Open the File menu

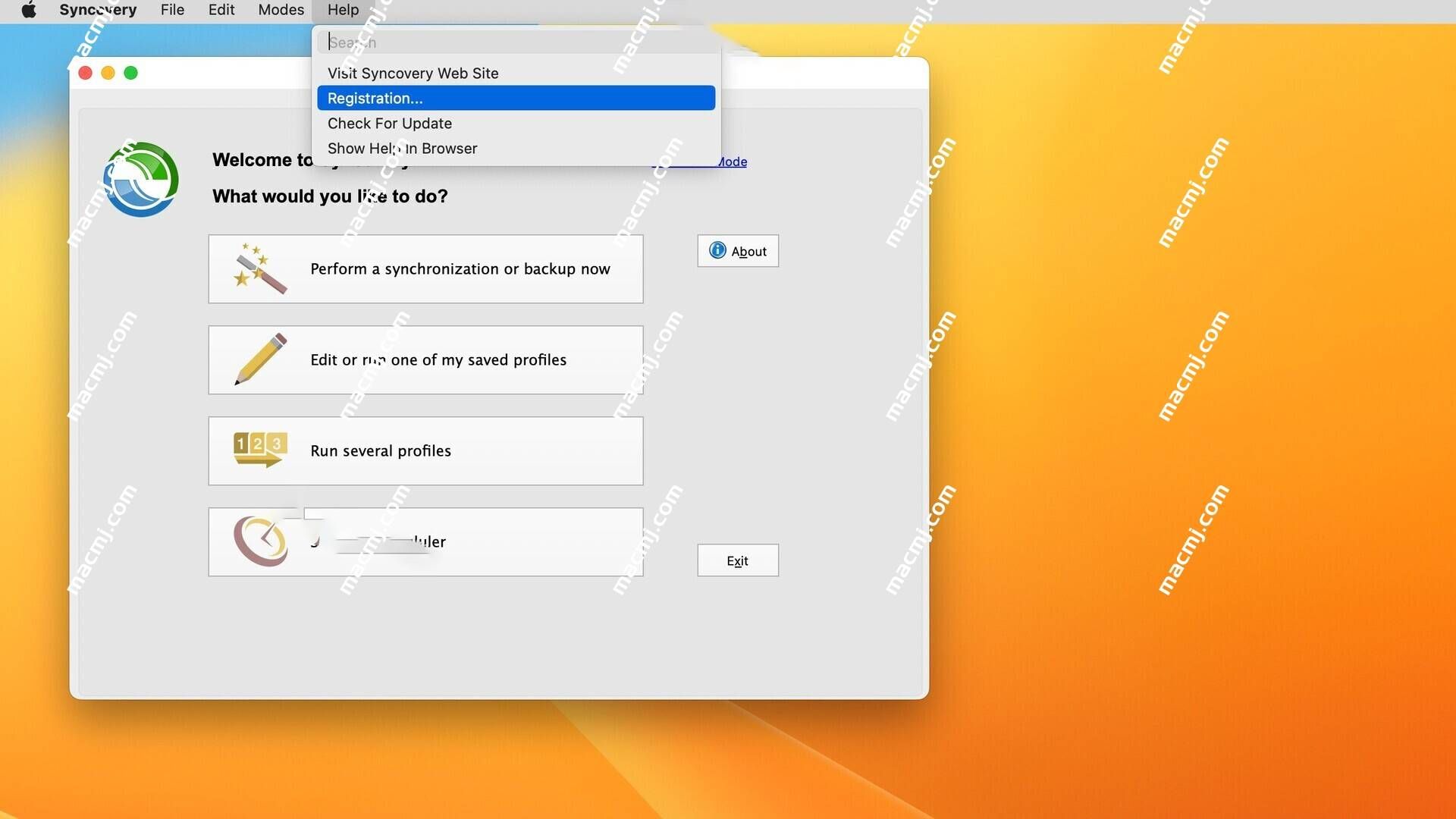pyautogui.click(x=171, y=10)
